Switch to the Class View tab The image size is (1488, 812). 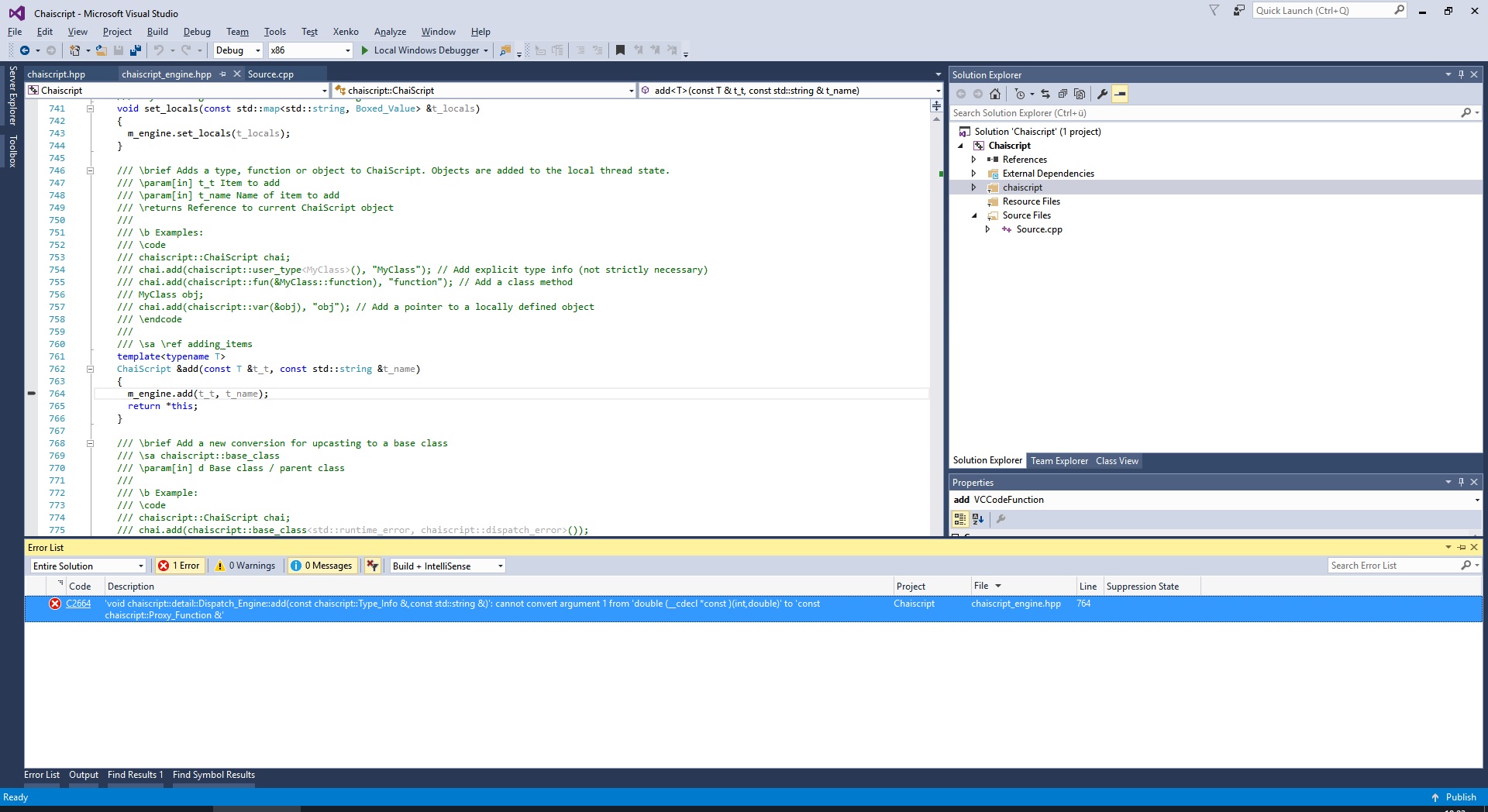click(1117, 461)
